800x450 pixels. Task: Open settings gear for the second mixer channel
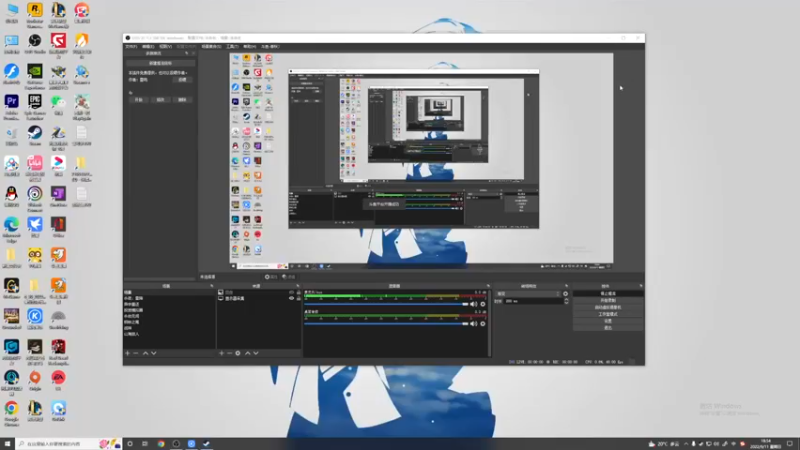coord(483,324)
